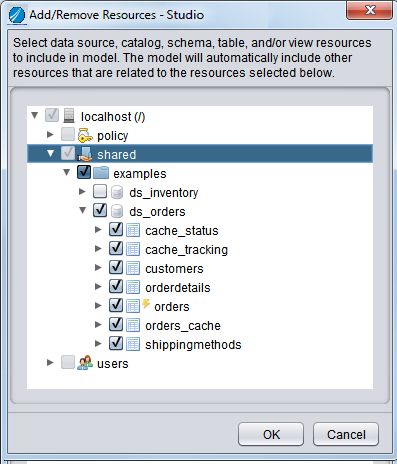This screenshot has height=464, width=397.
Task: Expand the customers table node
Action: tap(98, 268)
